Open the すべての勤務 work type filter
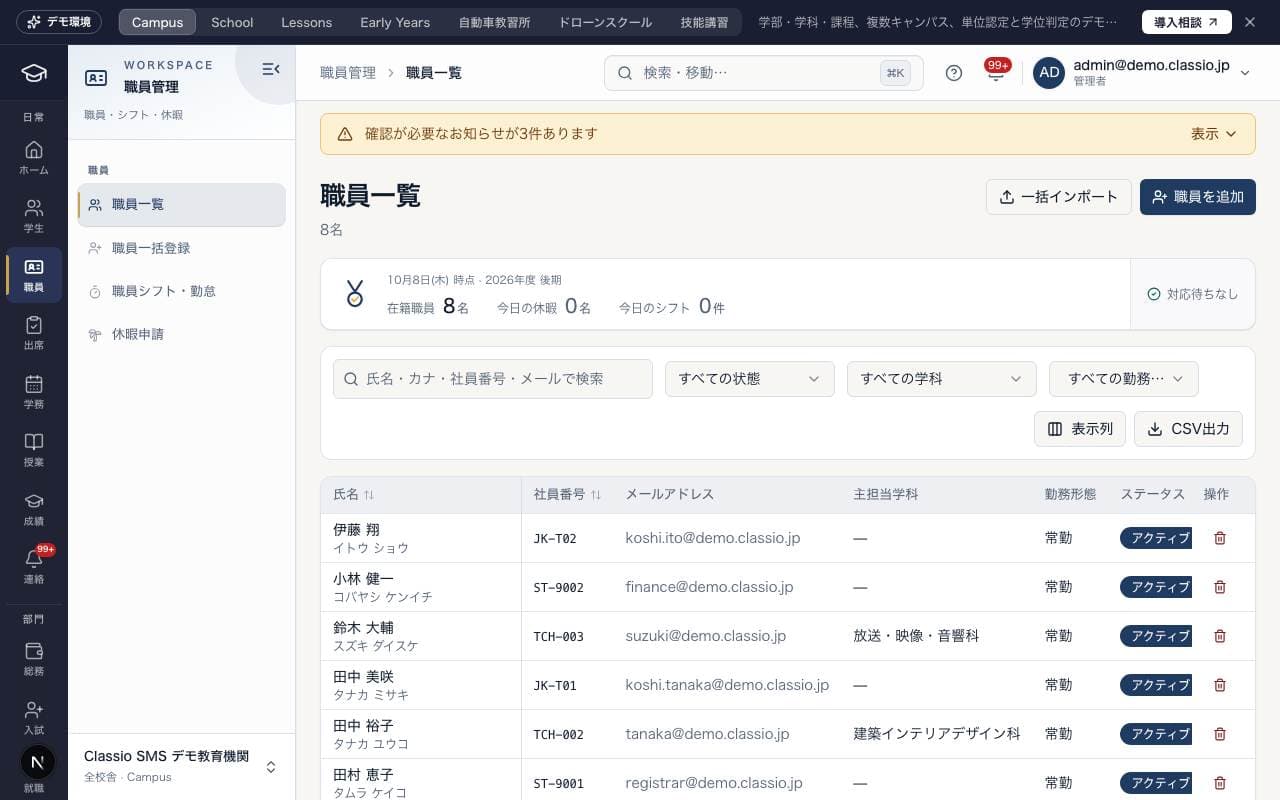The image size is (1280, 800). [x=1124, y=379]
